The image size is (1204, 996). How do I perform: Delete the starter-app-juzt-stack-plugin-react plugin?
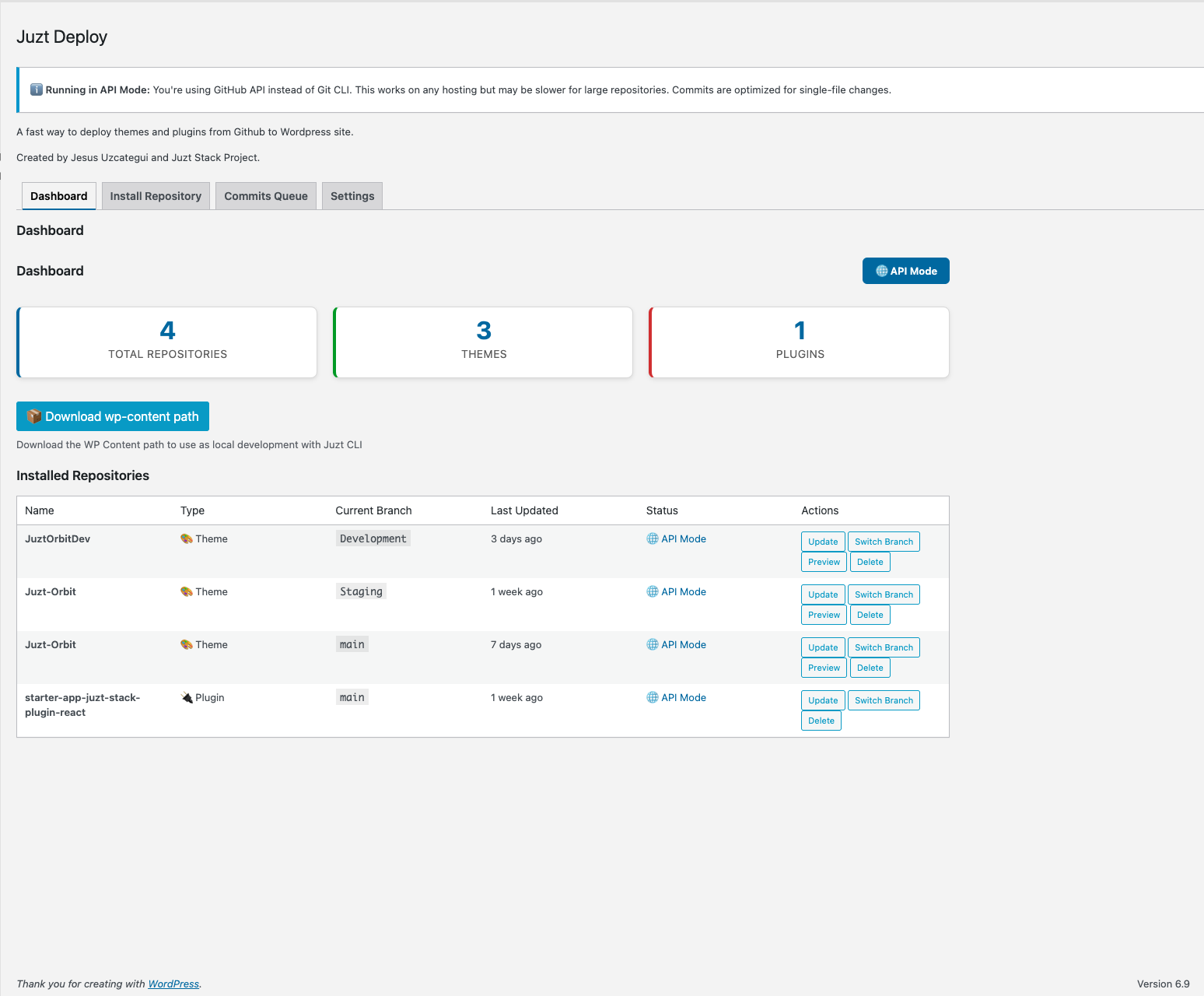tap(821, 721)
